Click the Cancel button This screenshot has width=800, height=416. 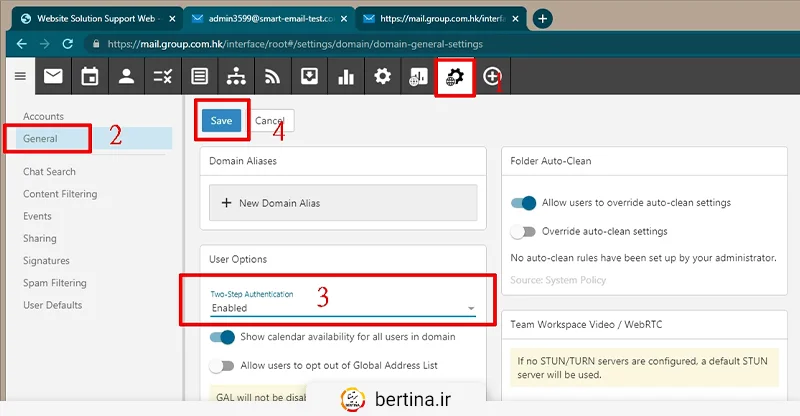click(269, 120)
